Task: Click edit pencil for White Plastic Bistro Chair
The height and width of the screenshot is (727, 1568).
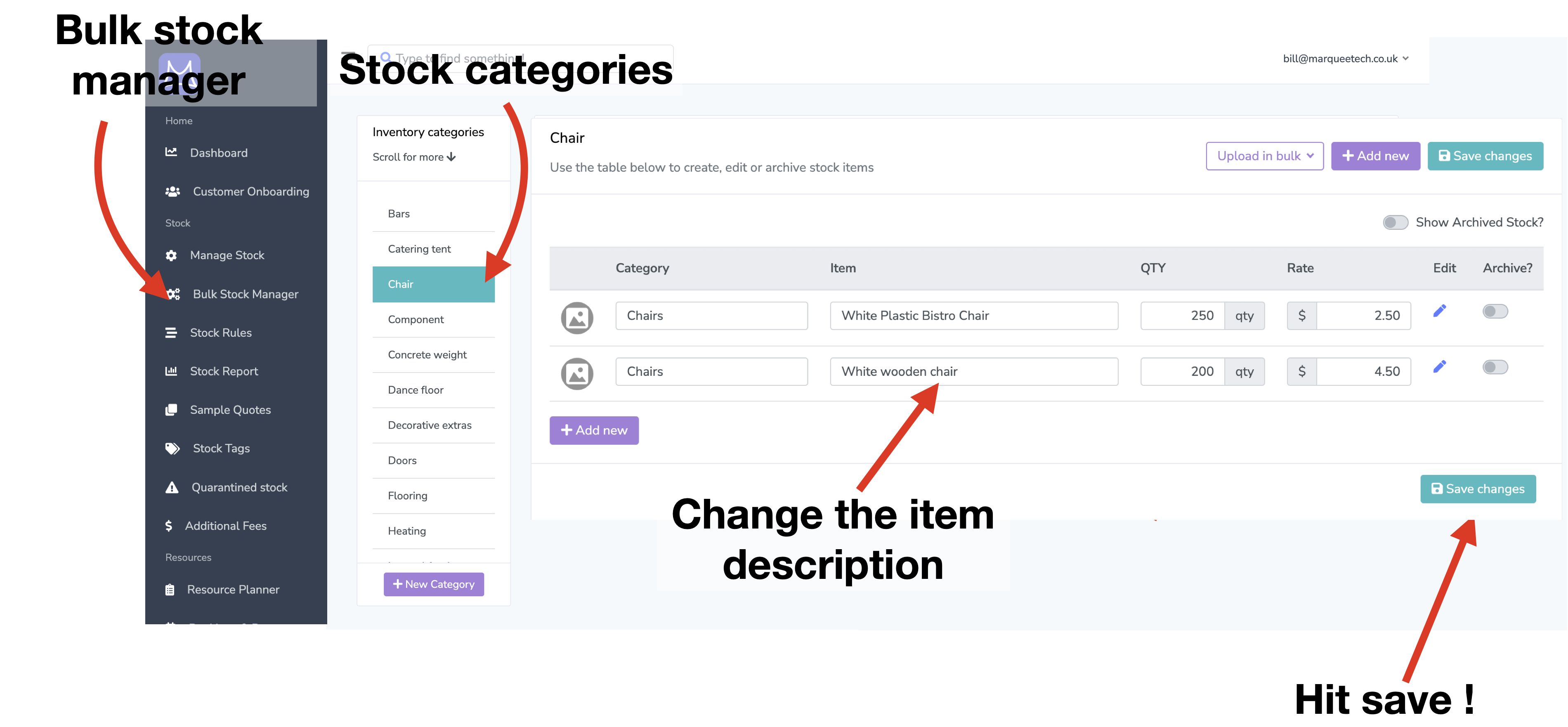Action: (x=1440, y=311)
